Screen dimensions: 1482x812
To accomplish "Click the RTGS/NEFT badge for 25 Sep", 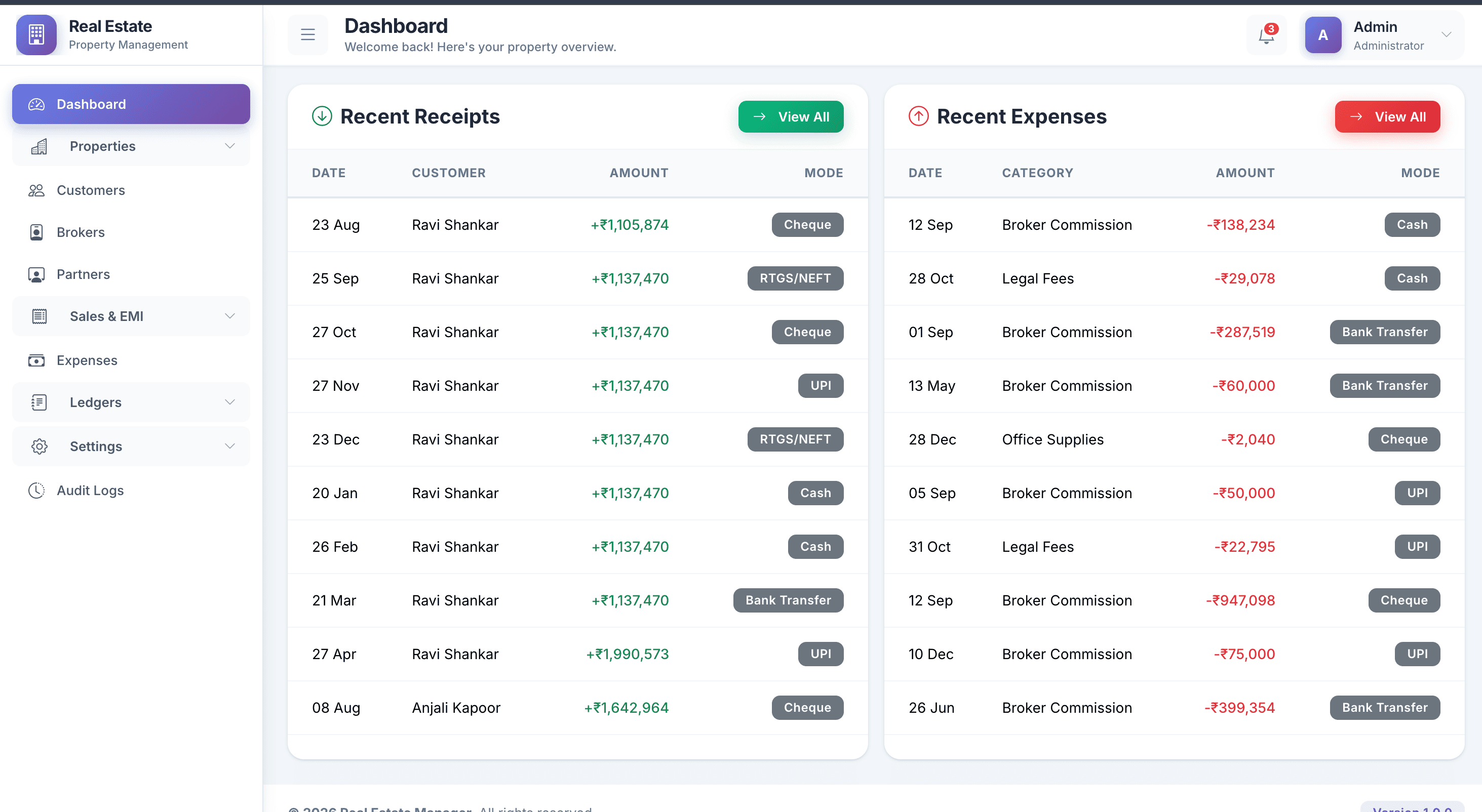I will pos(795,278).
